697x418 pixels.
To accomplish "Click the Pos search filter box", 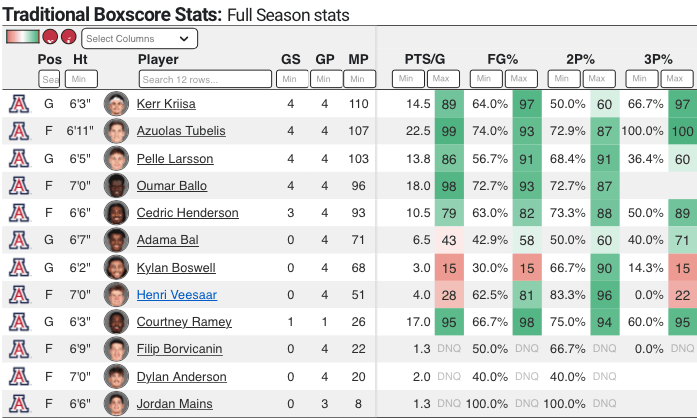I will coord(50,79).
